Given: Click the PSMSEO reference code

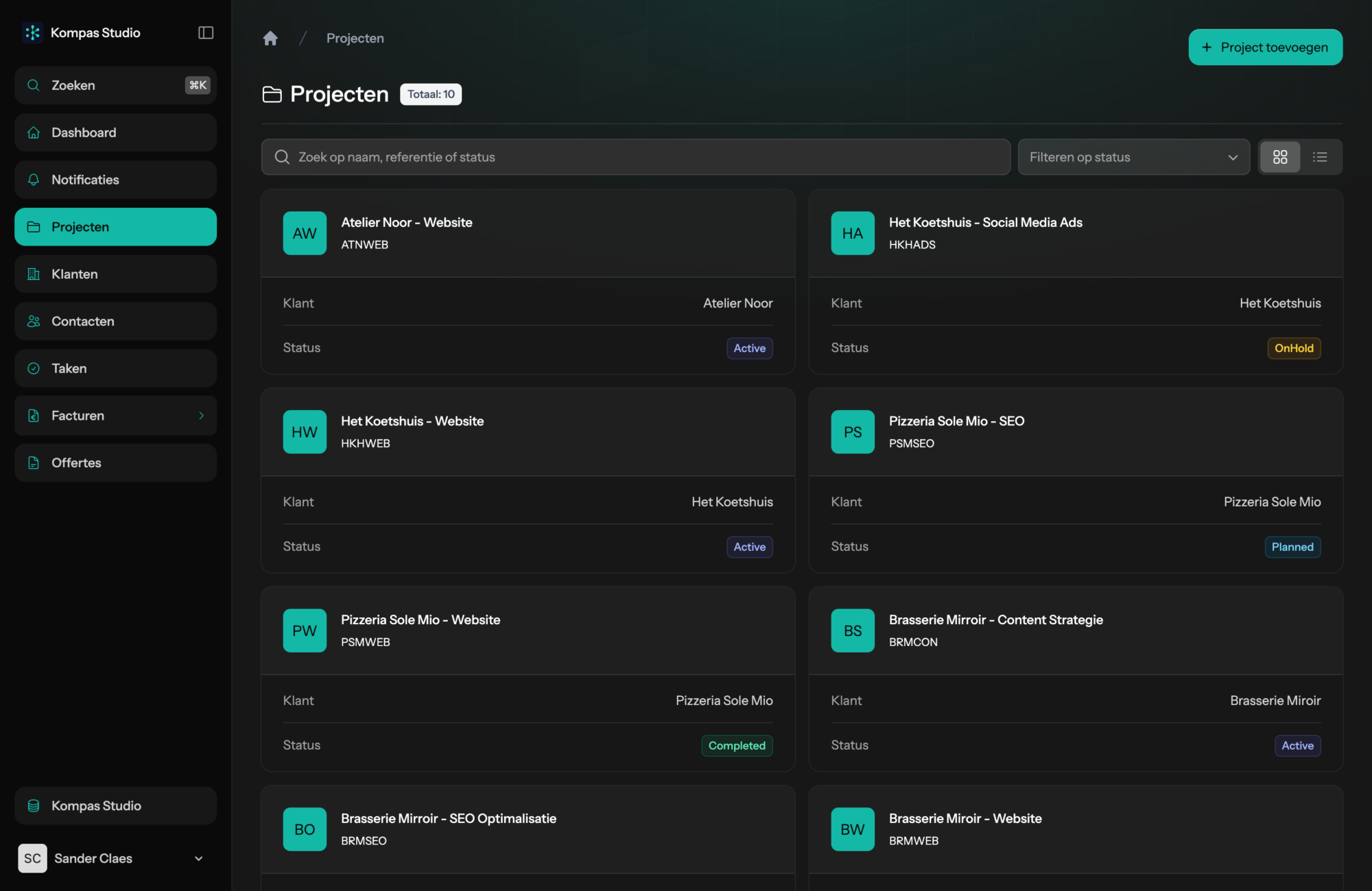Looking at the screenshot, I should tap(912, 444).
